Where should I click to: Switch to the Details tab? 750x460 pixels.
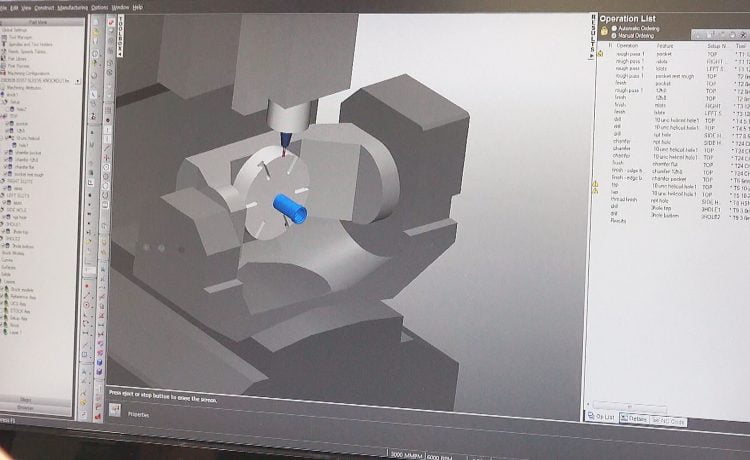pyautogui.click(x=635, y=417)
